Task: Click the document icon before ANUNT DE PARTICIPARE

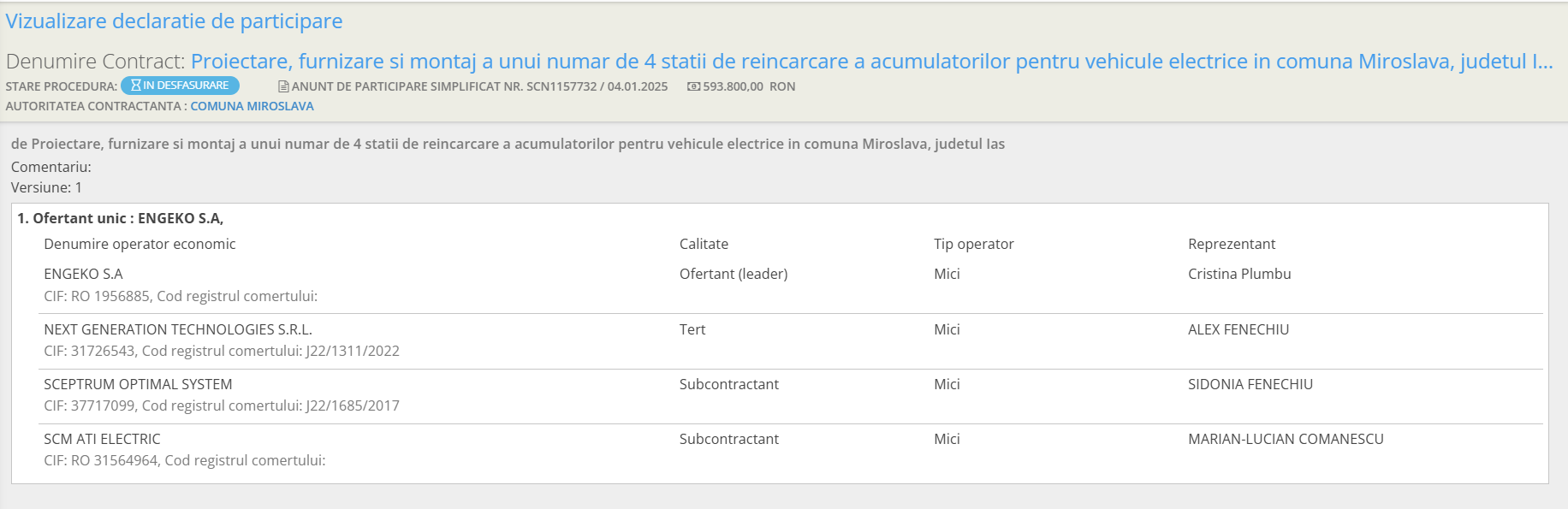Action: (283, 86)
